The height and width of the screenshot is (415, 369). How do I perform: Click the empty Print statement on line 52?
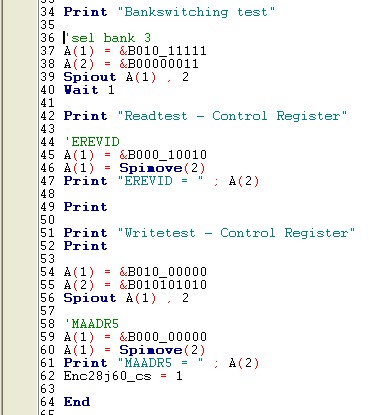pyautogui.click(x=85, y=246)
